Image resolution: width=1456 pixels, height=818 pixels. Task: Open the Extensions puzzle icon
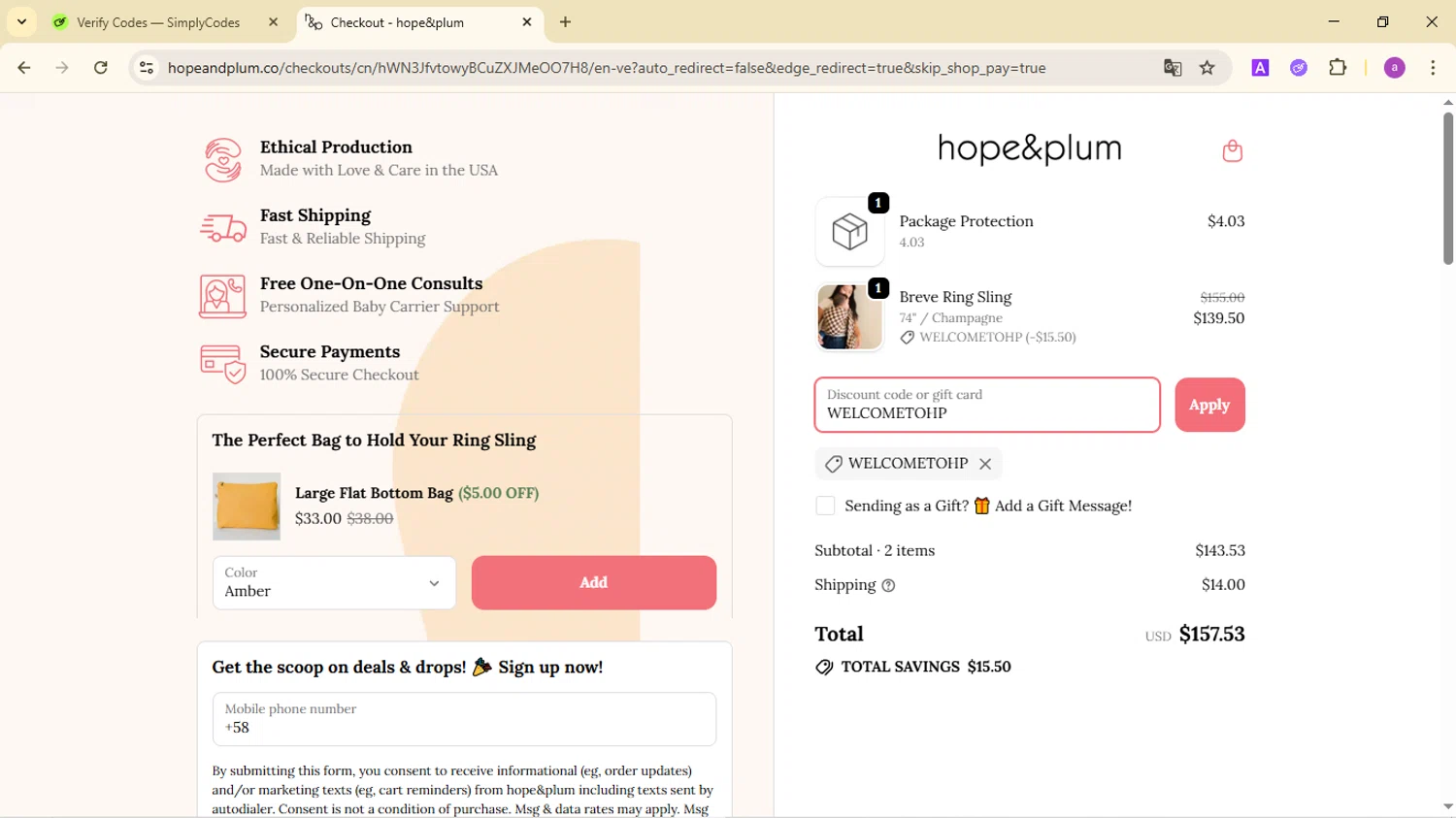point(1338,68)
